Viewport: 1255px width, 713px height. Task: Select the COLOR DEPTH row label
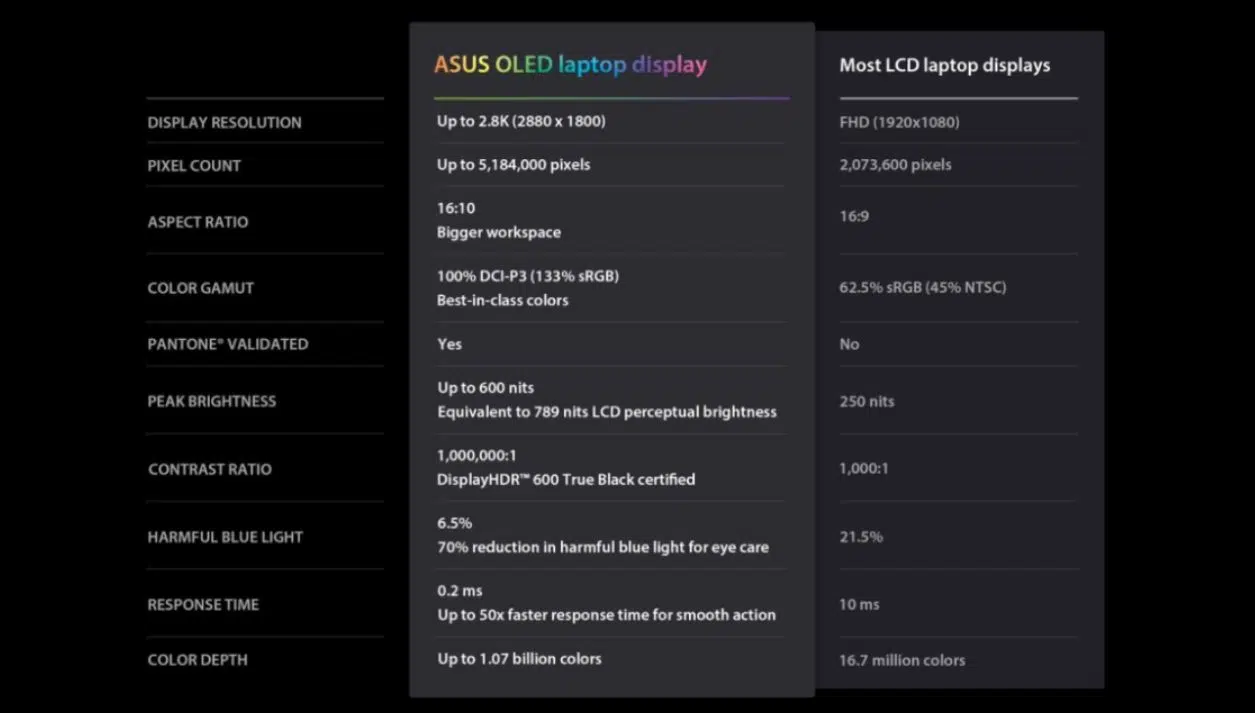pyautogui.click(x=197, y=660)
